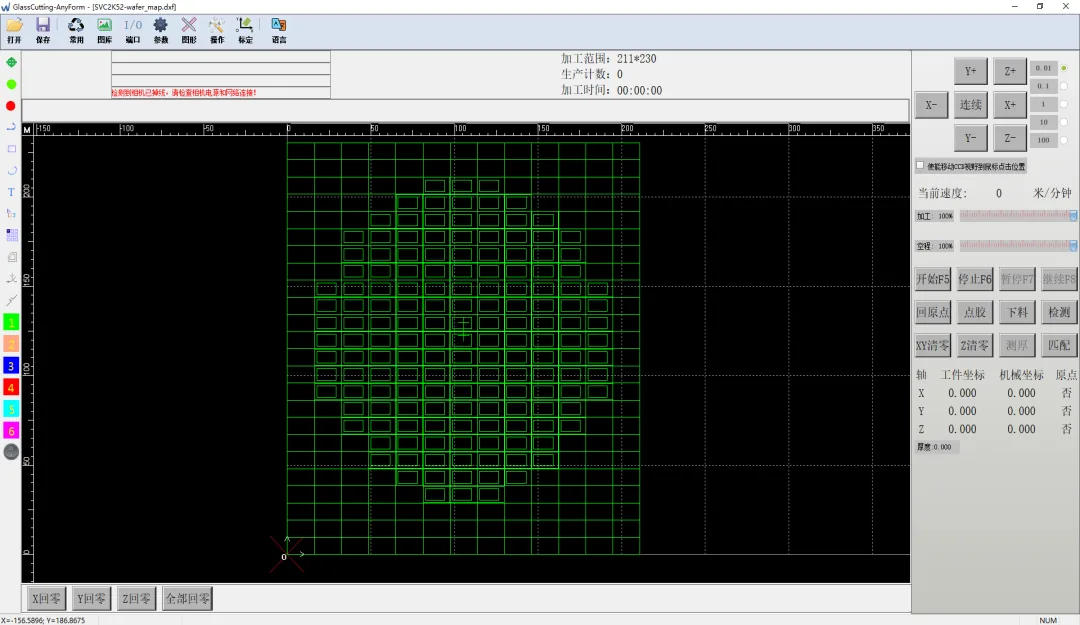Viewport: 1080px width, 625px height.
Task: Adjust the 空程 idle travel speed slider
Action: click(x=1018, y=245)
